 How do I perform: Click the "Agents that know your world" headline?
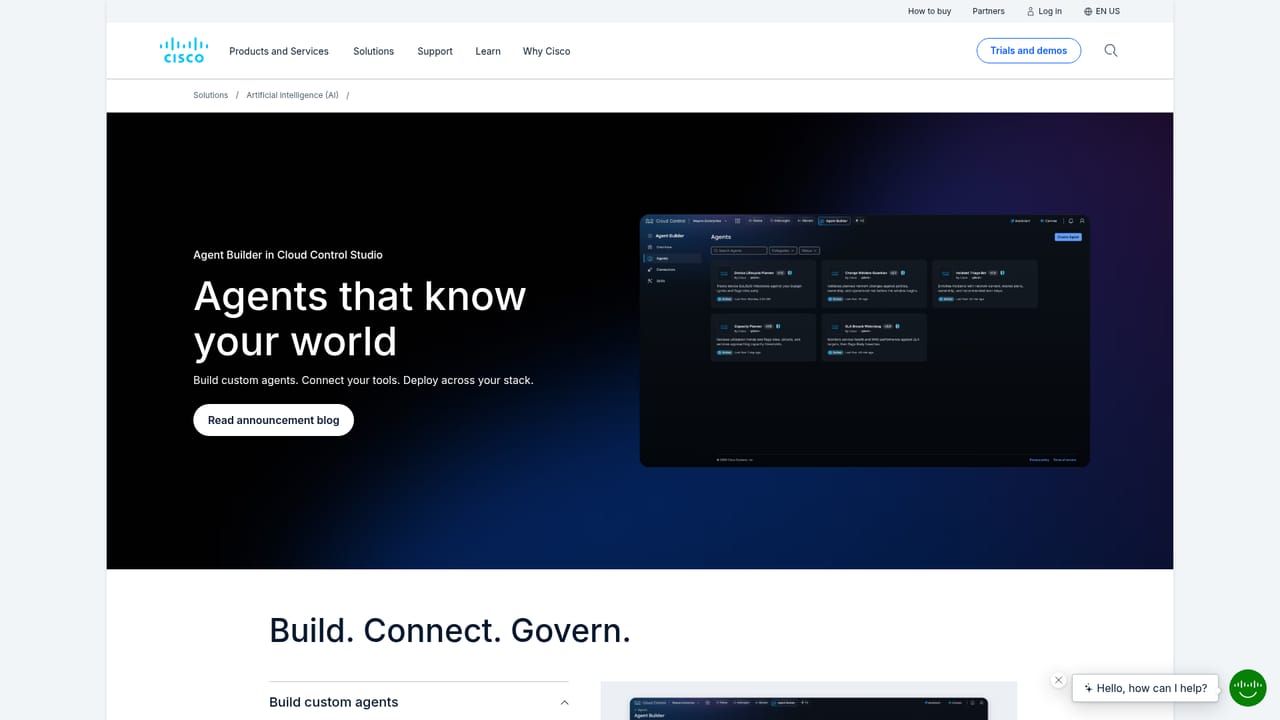pos(359,318)
